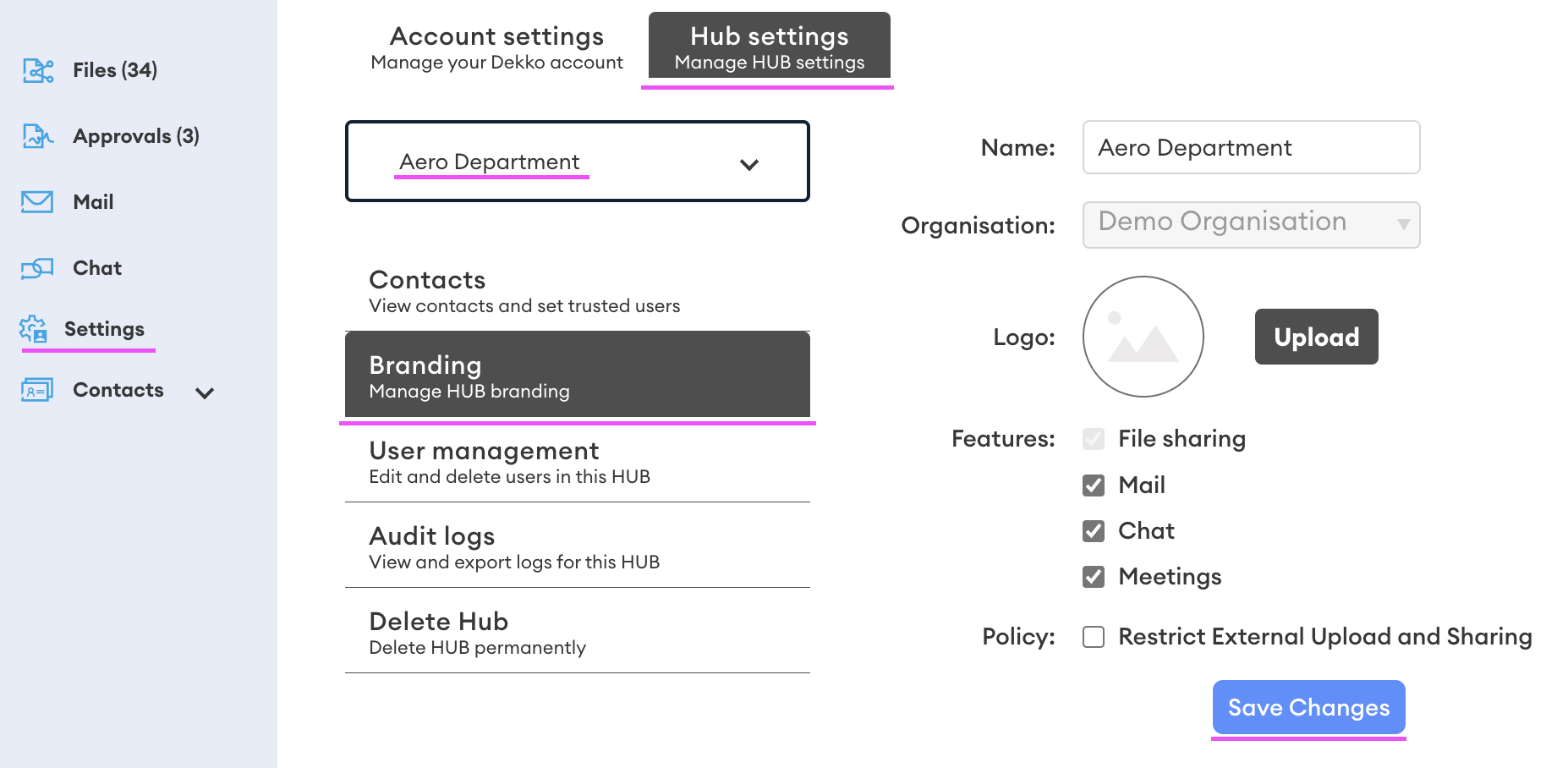The image size is (1568, 768).
Task: Enable Restrict External Upload and Sharing
Action: tap(1094, 636)
